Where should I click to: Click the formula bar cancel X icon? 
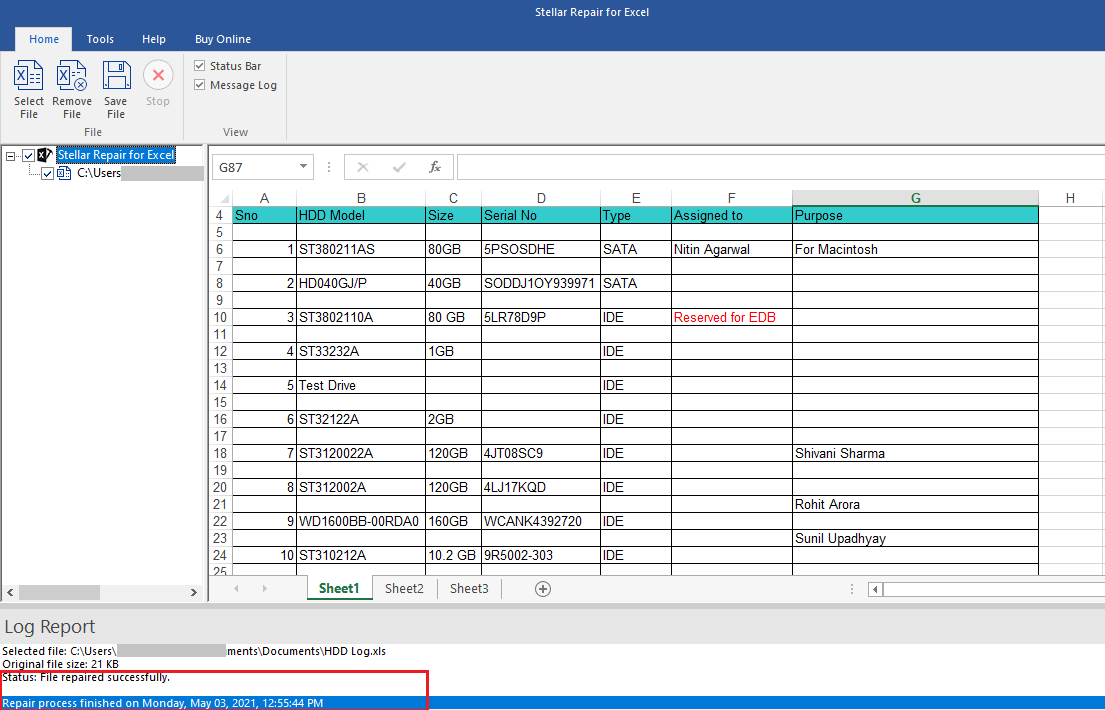(363, 167)
